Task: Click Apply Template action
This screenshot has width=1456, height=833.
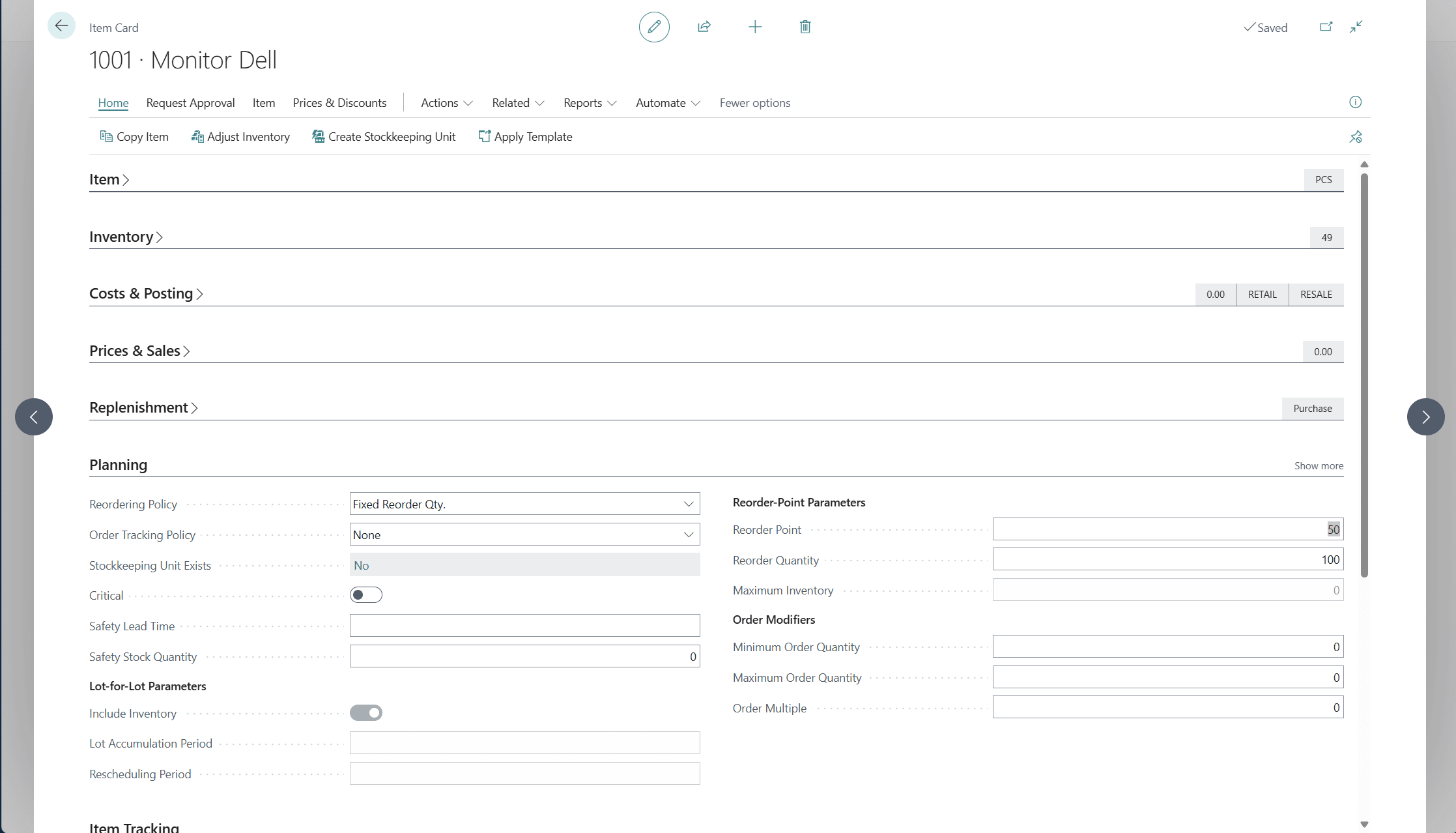Action: pyautogui.click(x=525, y=137)
